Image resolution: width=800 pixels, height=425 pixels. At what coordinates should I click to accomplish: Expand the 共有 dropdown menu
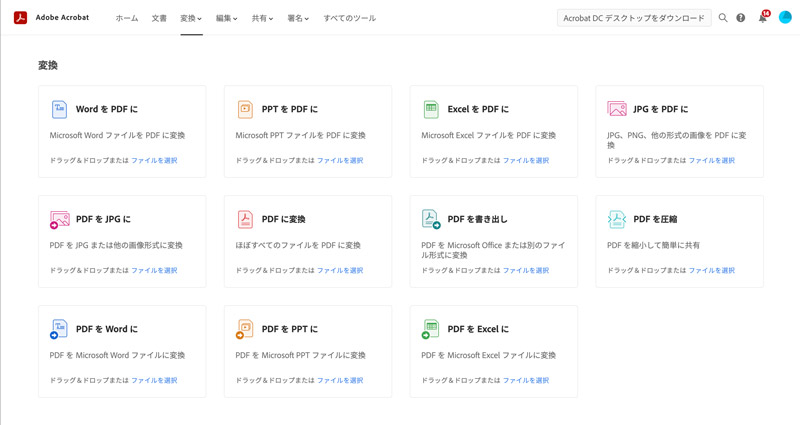point(262,18)
